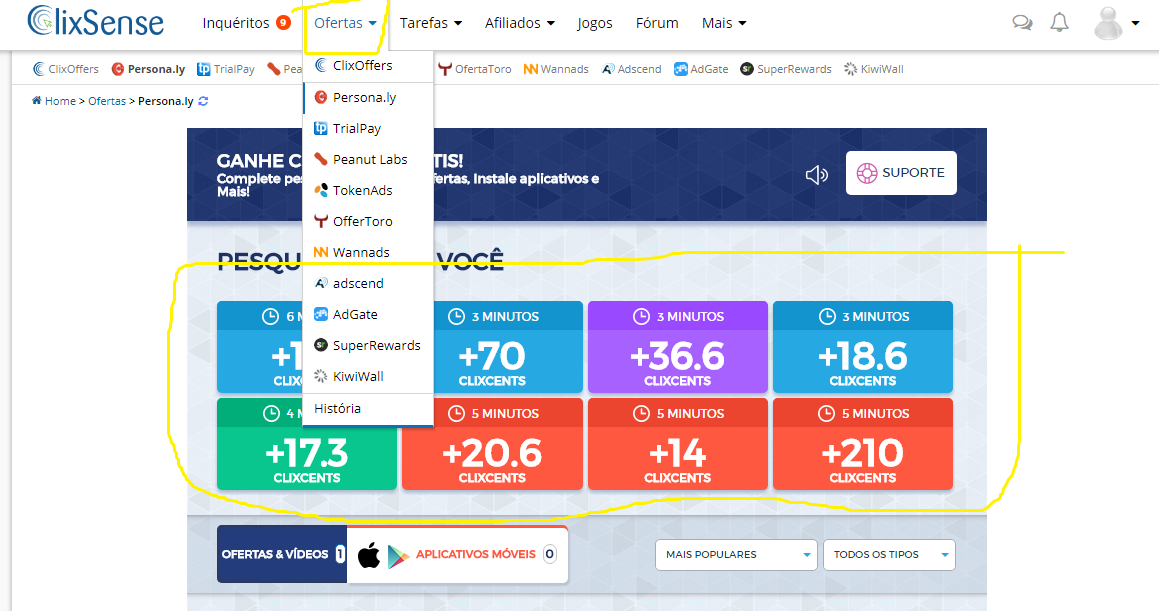Expand the Todos os Tipos filter
This screenshot has width=1159, height=611.
click(888, 555)
